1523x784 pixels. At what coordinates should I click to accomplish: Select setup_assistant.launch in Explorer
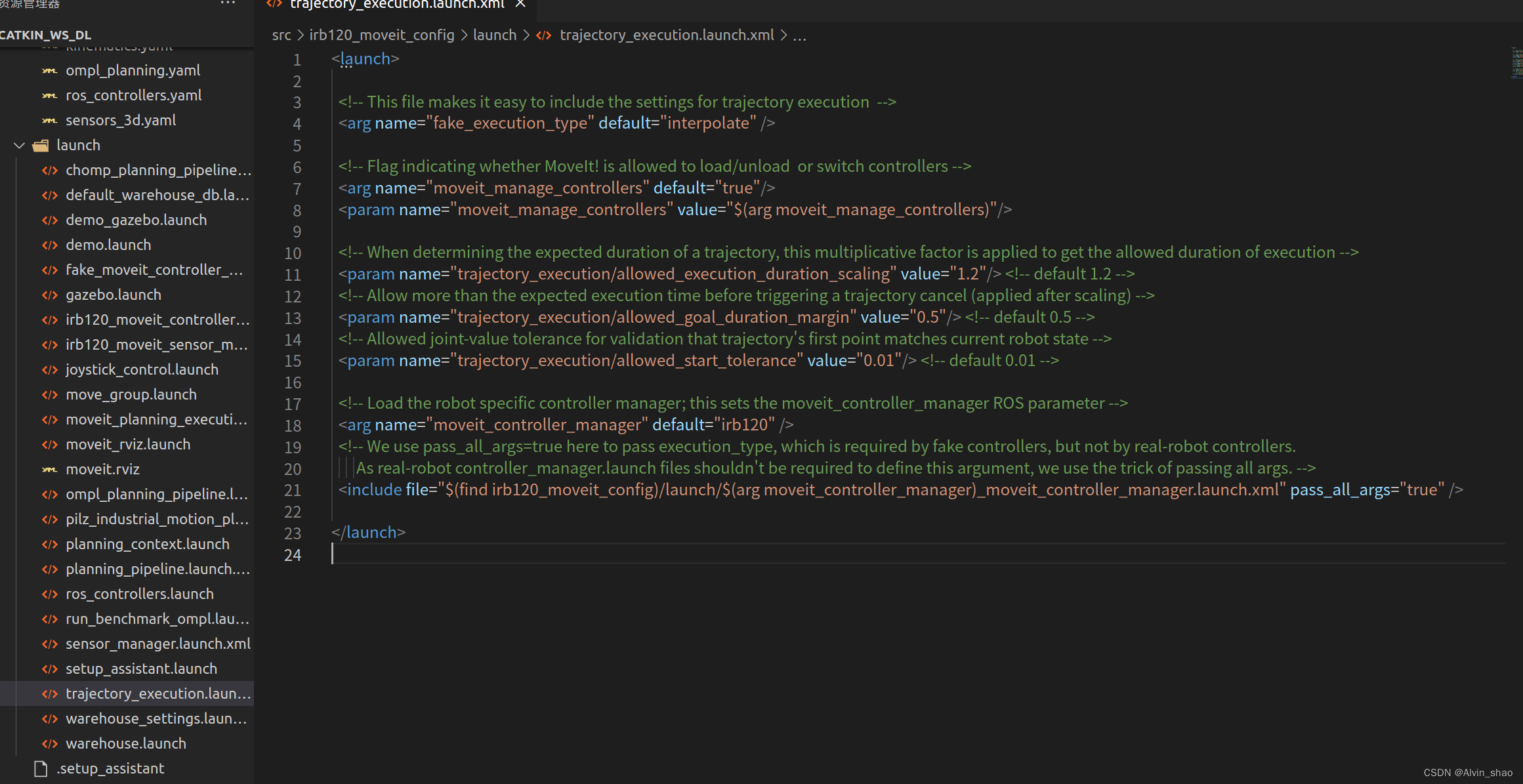click(141, 669)
